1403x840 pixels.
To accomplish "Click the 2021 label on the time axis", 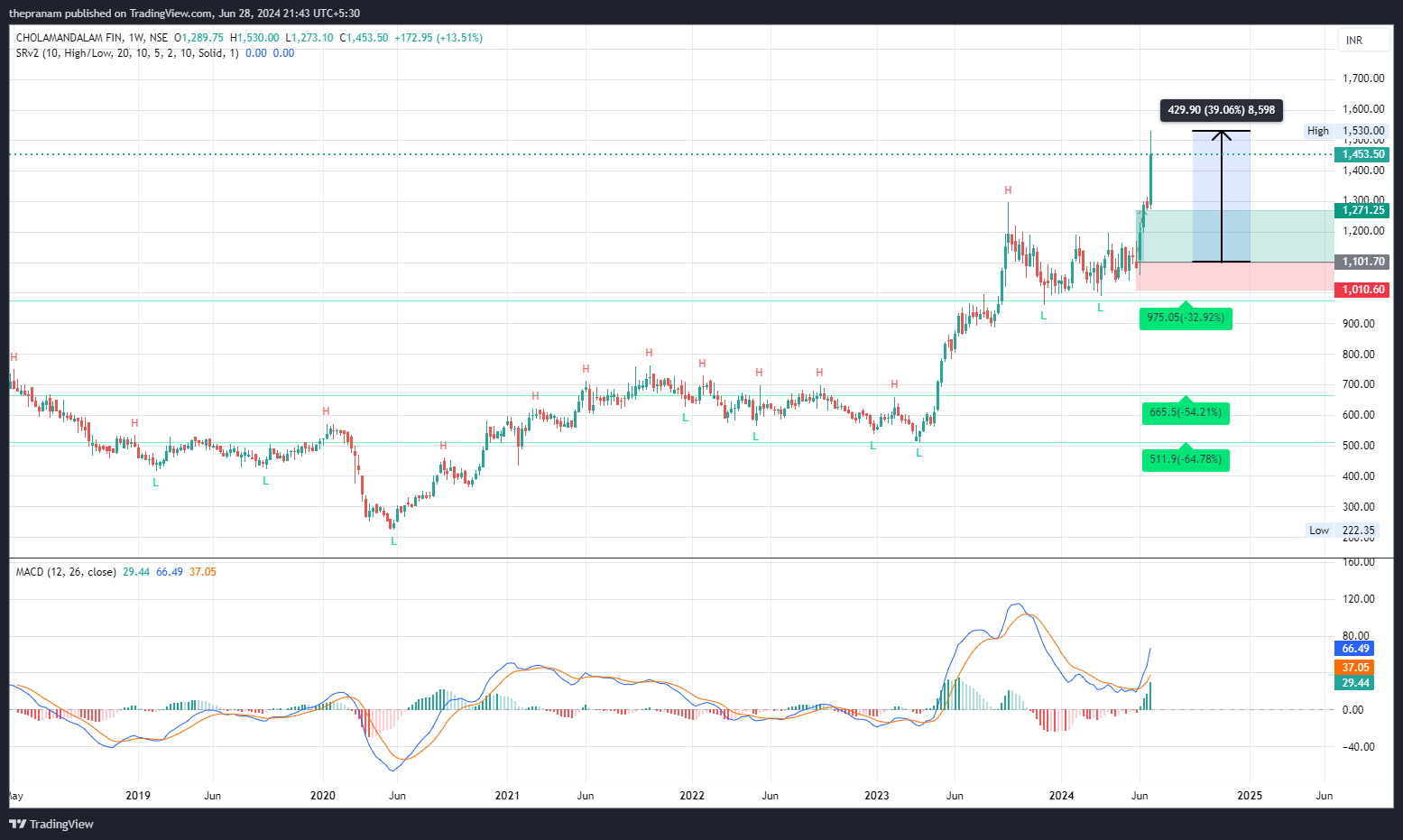I will pos(507,796).
